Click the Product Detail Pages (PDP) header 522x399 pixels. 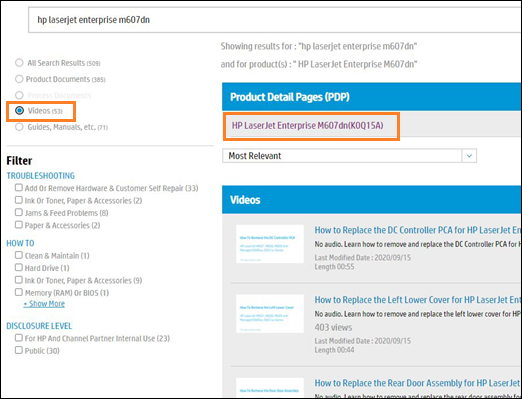click(x=372, y=97)
